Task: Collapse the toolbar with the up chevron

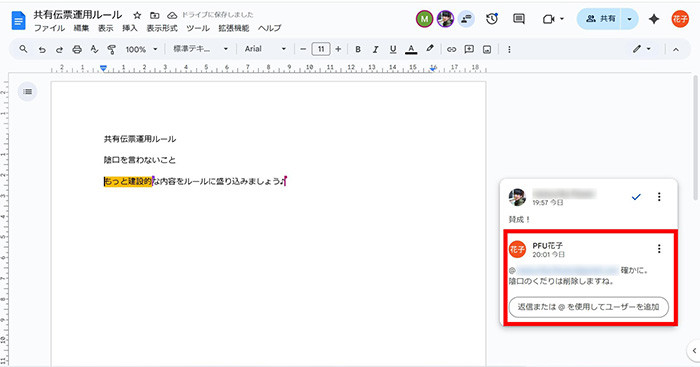Action: 676,50
